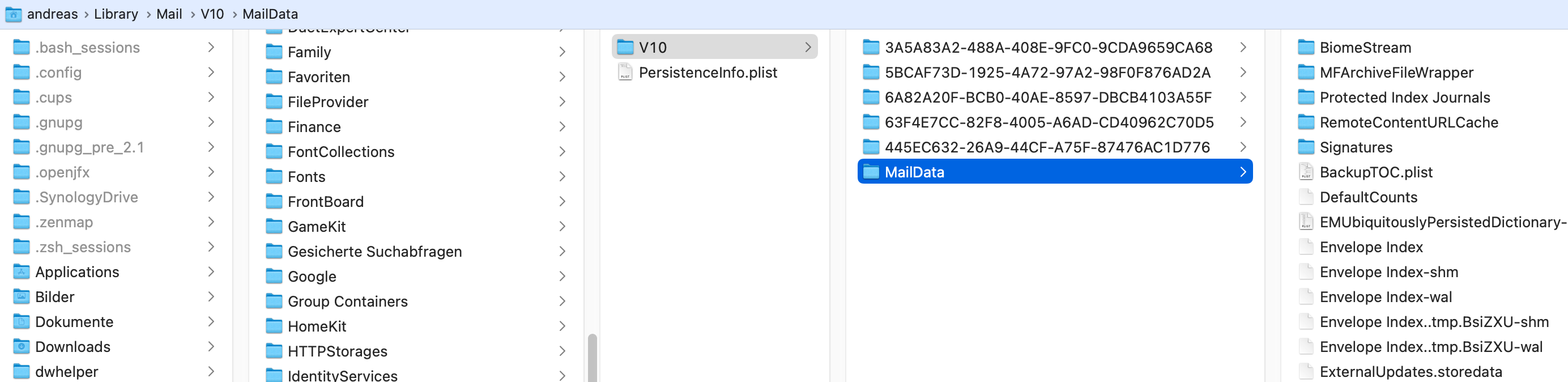This screenshot has width=1568, height=382.
Task: Click the Bilder folder icon
Action: click(x=22, y=297)
